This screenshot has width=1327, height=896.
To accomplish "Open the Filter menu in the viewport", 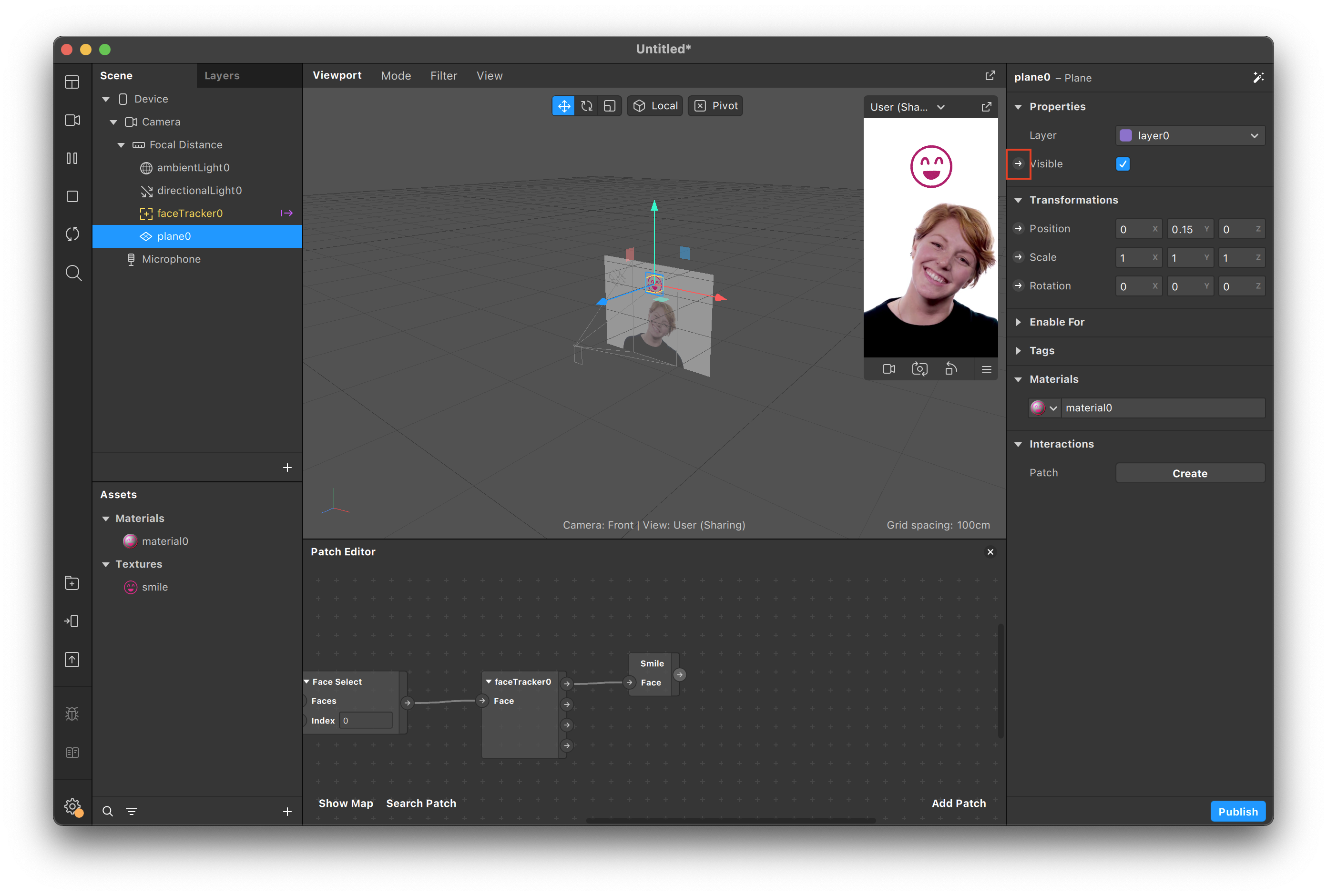I will (443, 75).
